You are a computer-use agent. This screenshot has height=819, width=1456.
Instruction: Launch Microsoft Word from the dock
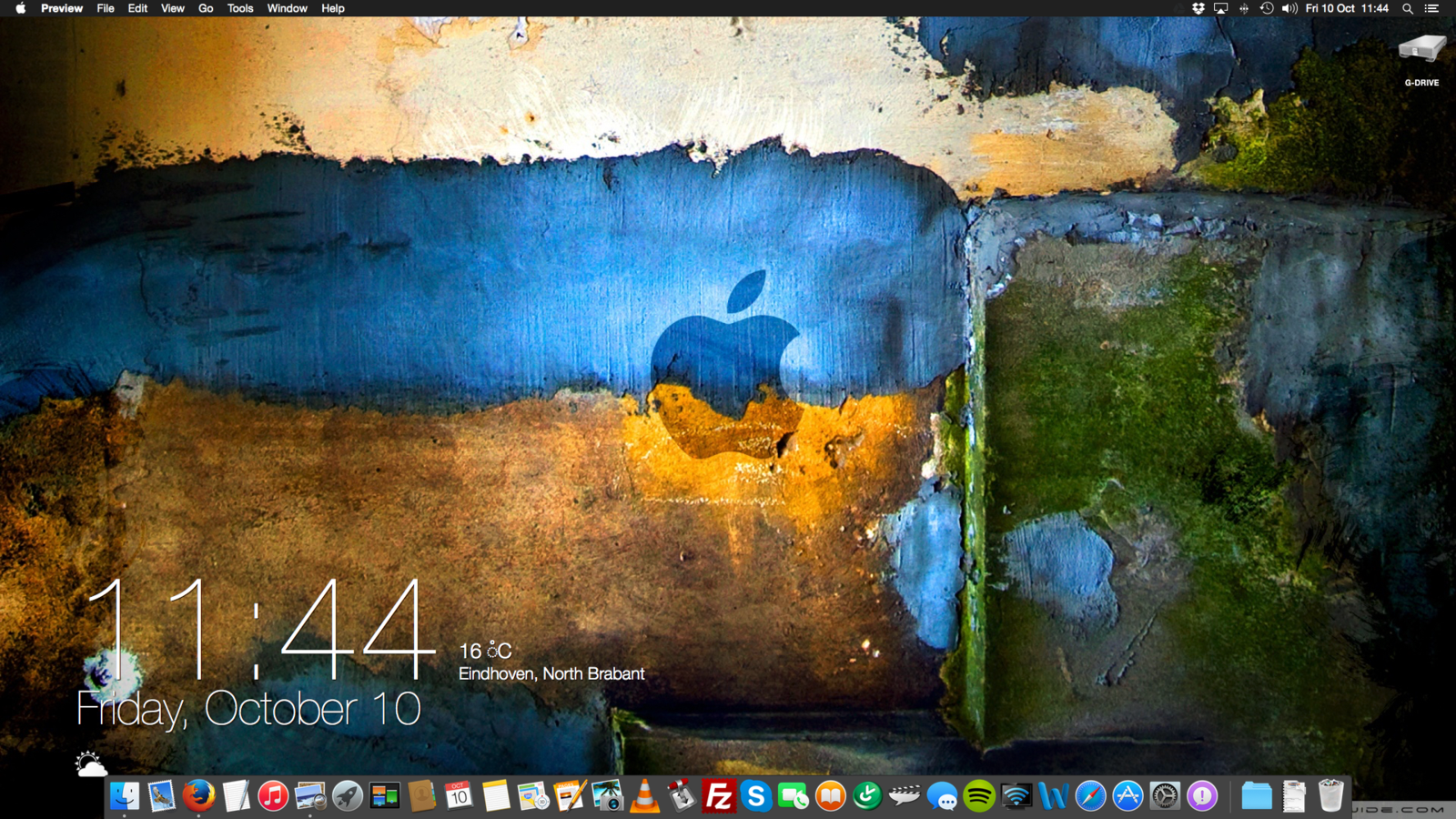[1054, 796]
